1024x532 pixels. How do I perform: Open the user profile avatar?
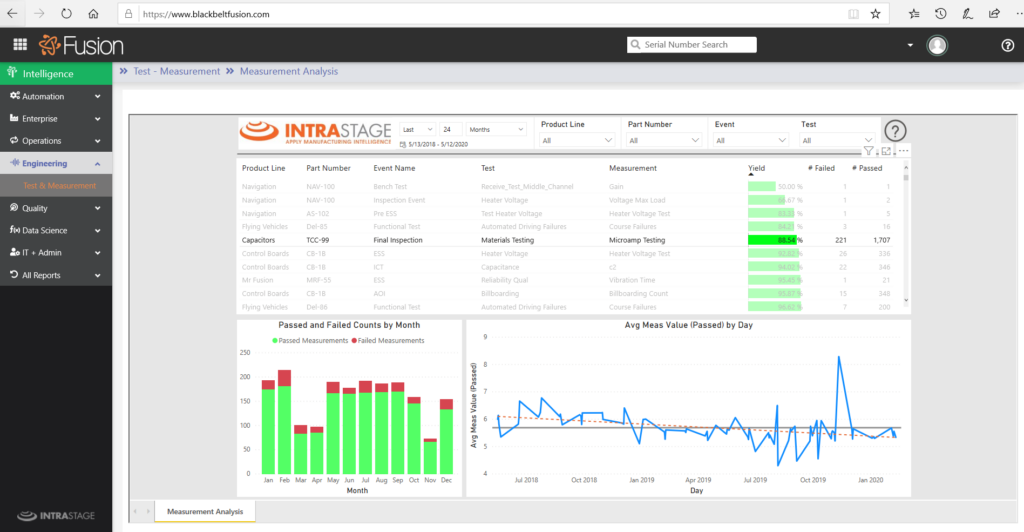click(937, 45)
